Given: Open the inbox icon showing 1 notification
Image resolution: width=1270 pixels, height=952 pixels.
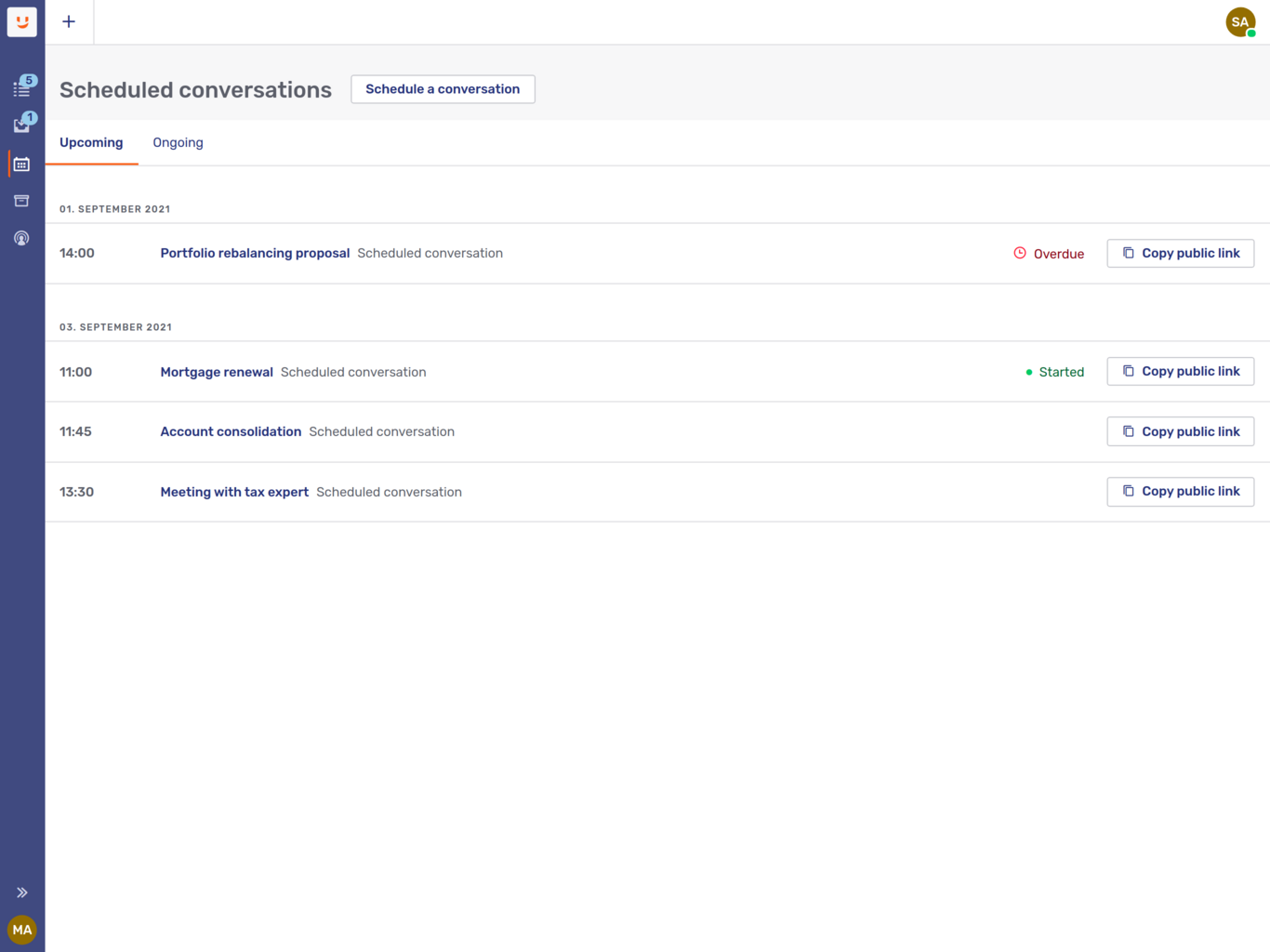Looking at the screenshot, I should click(21, 126).
